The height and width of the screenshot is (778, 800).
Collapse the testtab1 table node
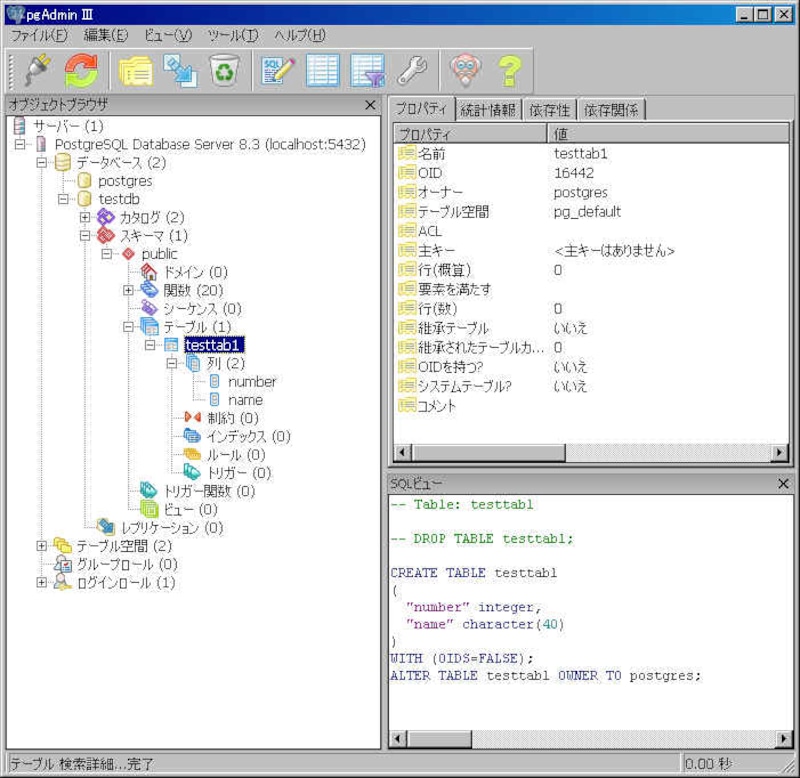pos(149,345)
